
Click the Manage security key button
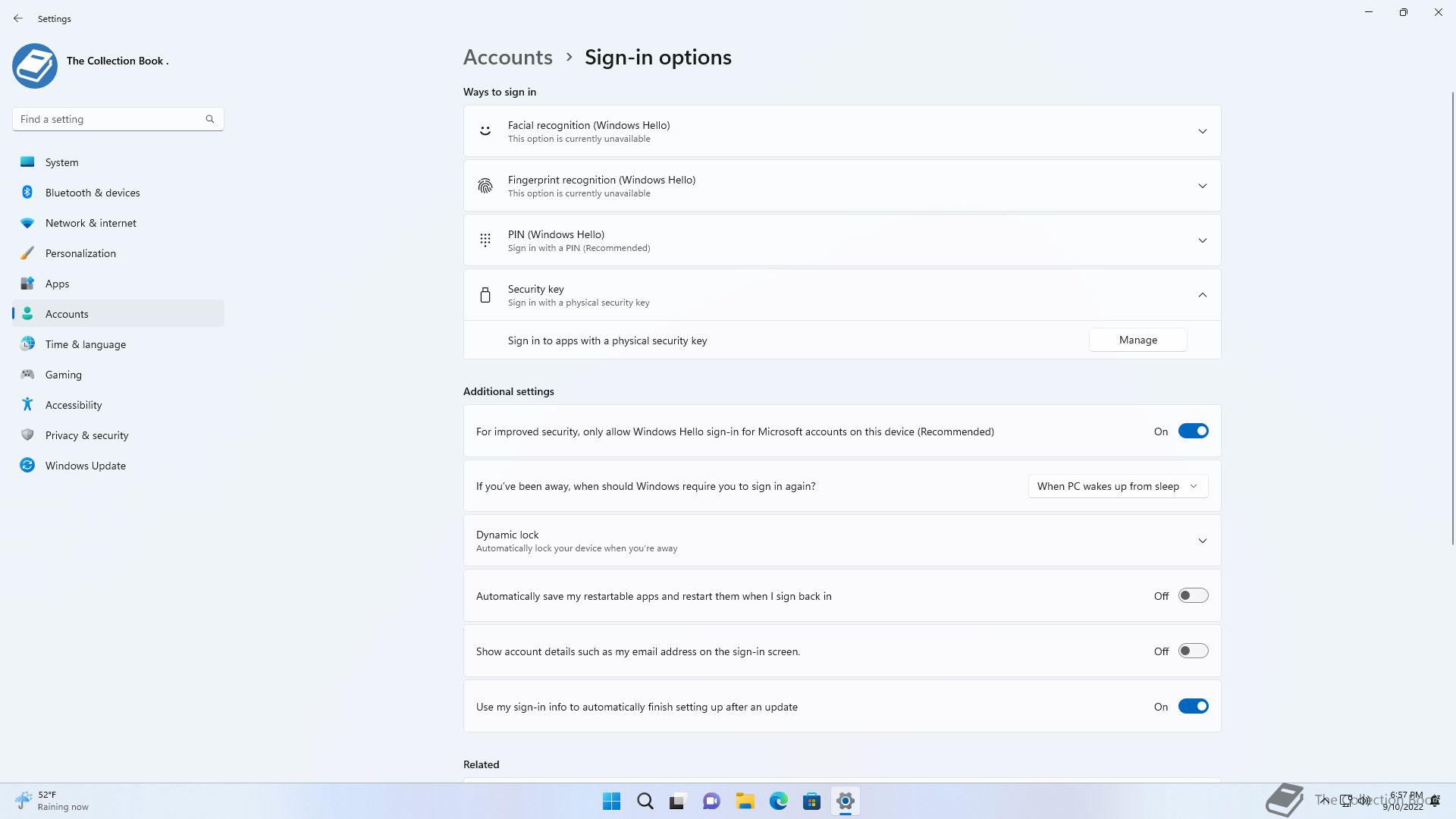point(1137,340)
